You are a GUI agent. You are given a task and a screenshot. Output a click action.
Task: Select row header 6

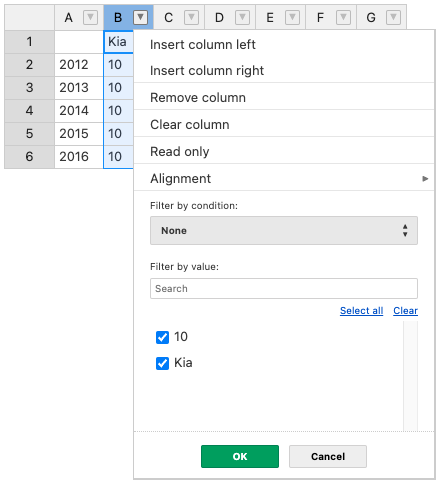[x=29, y=157]
